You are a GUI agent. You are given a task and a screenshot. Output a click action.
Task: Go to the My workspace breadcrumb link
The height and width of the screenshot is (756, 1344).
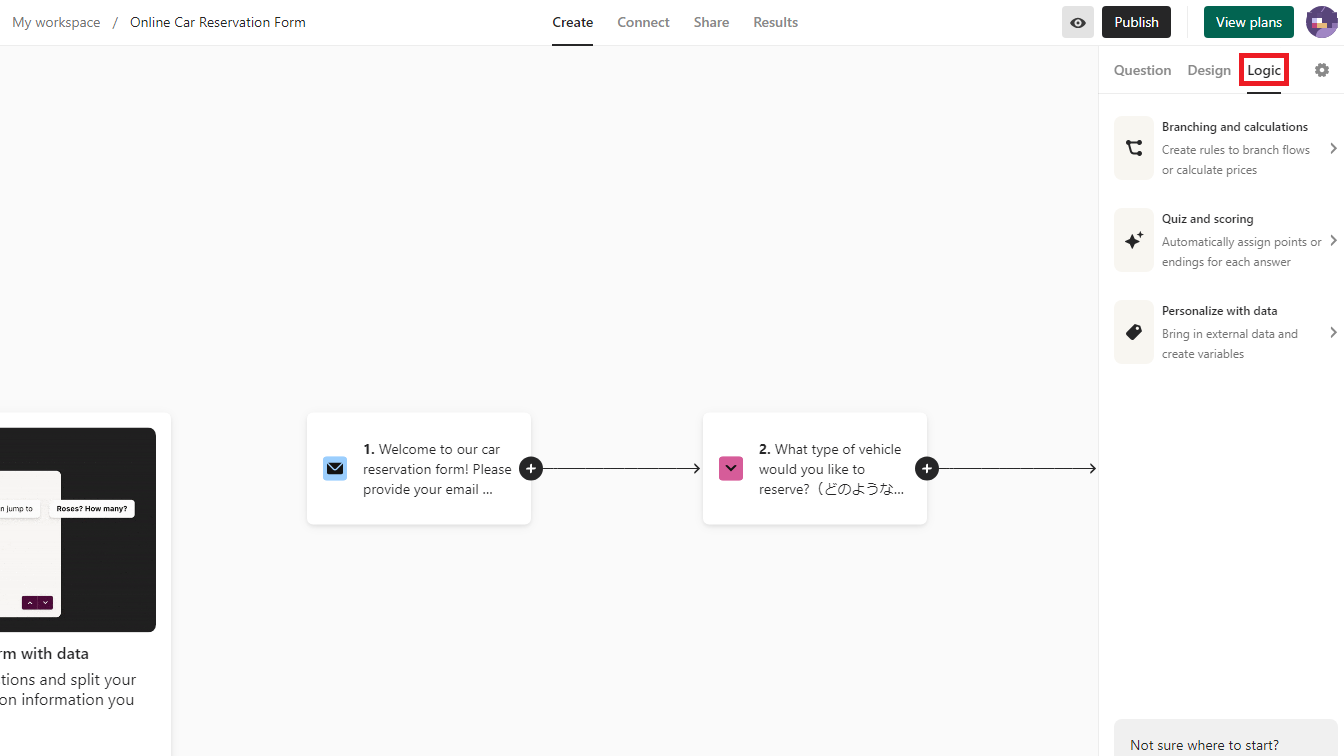coord(56,22)
